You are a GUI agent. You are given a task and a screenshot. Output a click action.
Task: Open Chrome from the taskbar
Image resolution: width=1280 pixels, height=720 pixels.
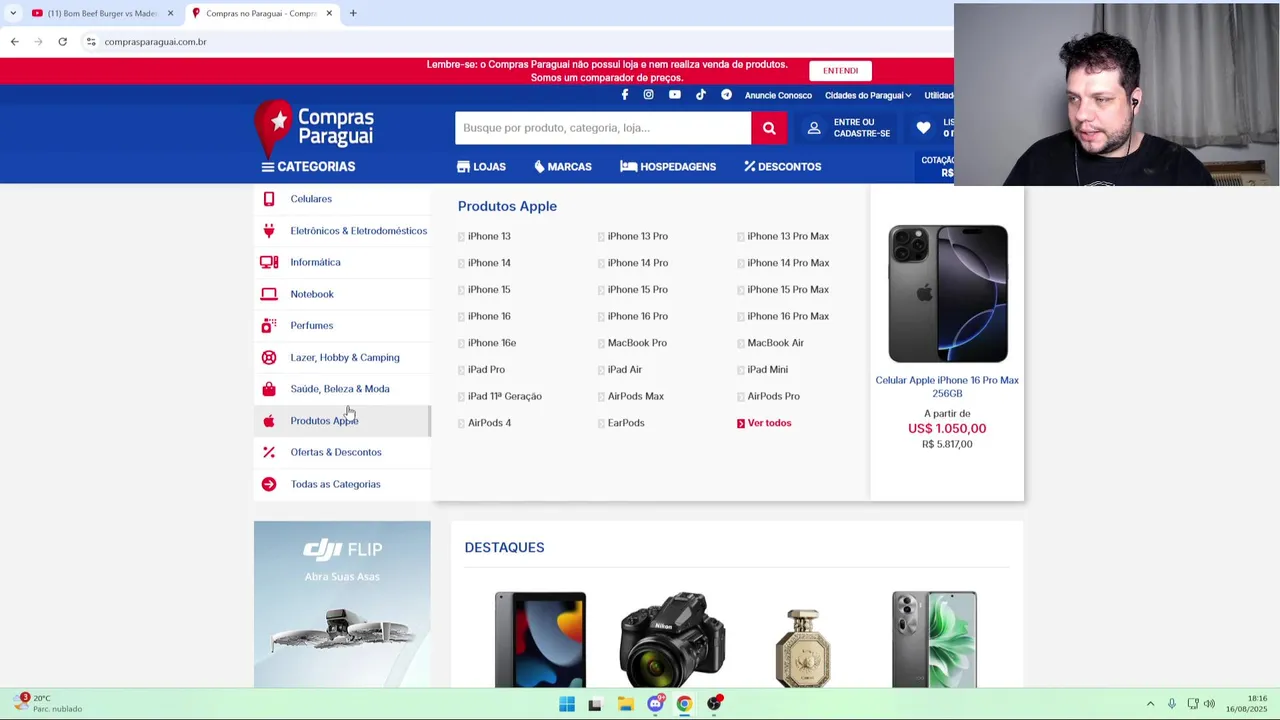point(684,704)
